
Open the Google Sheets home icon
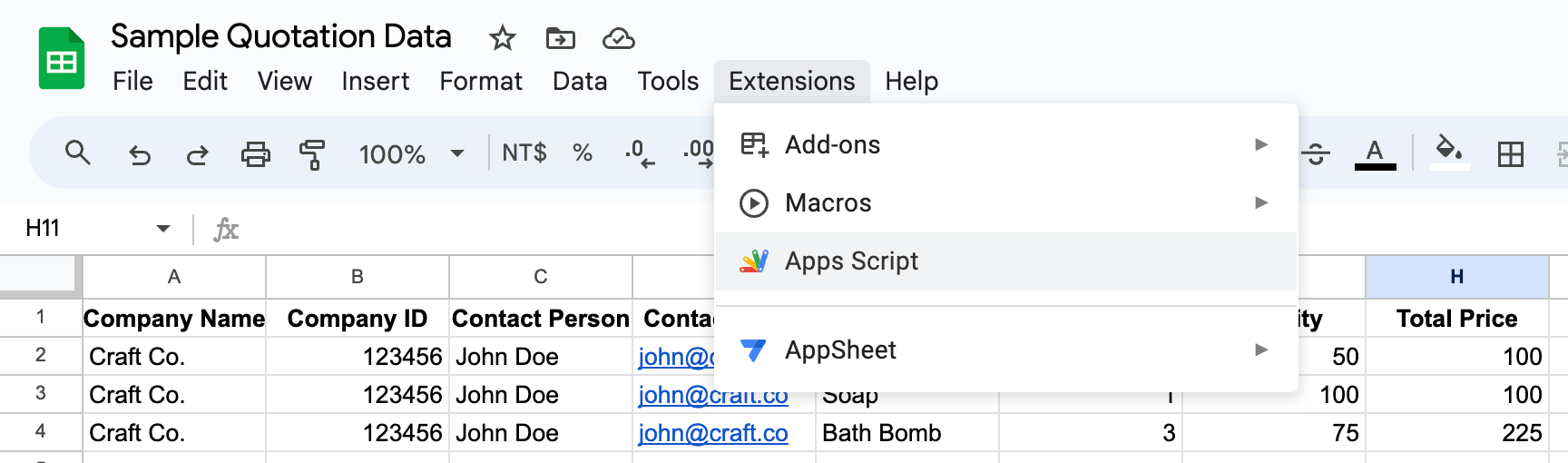pyautogui.click(x=62, y=59)
